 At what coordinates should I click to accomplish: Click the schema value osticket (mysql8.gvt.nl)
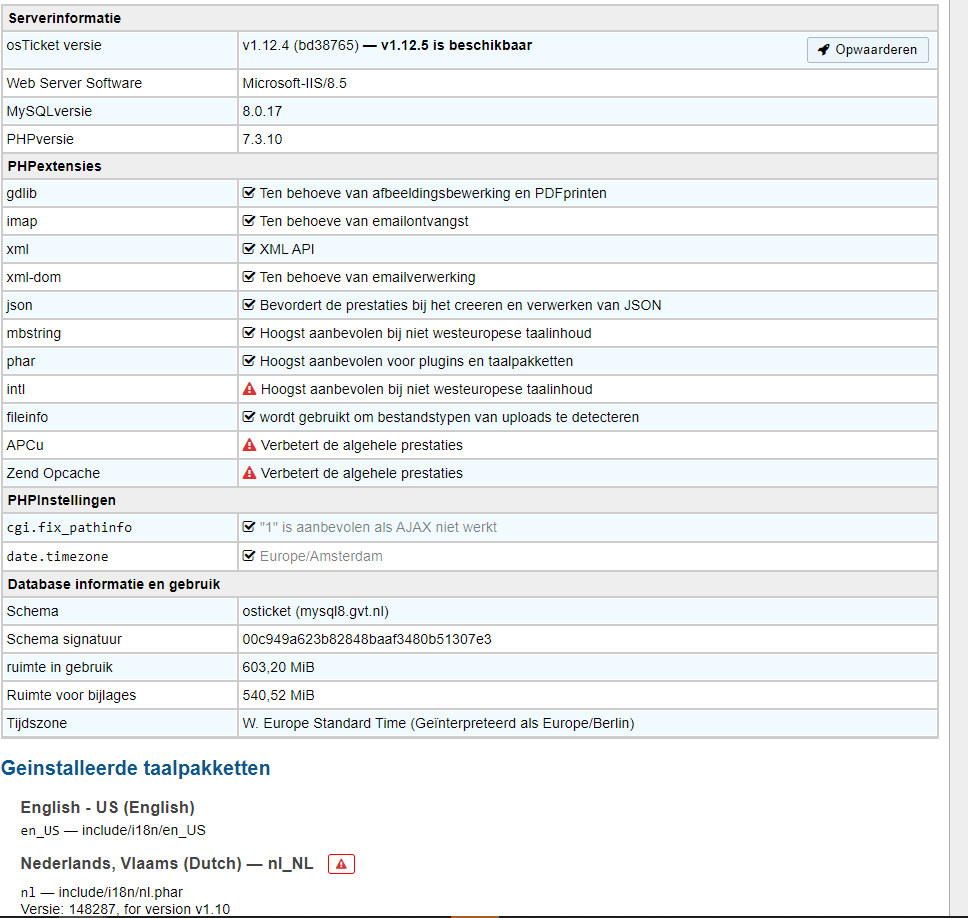[315, 611]
